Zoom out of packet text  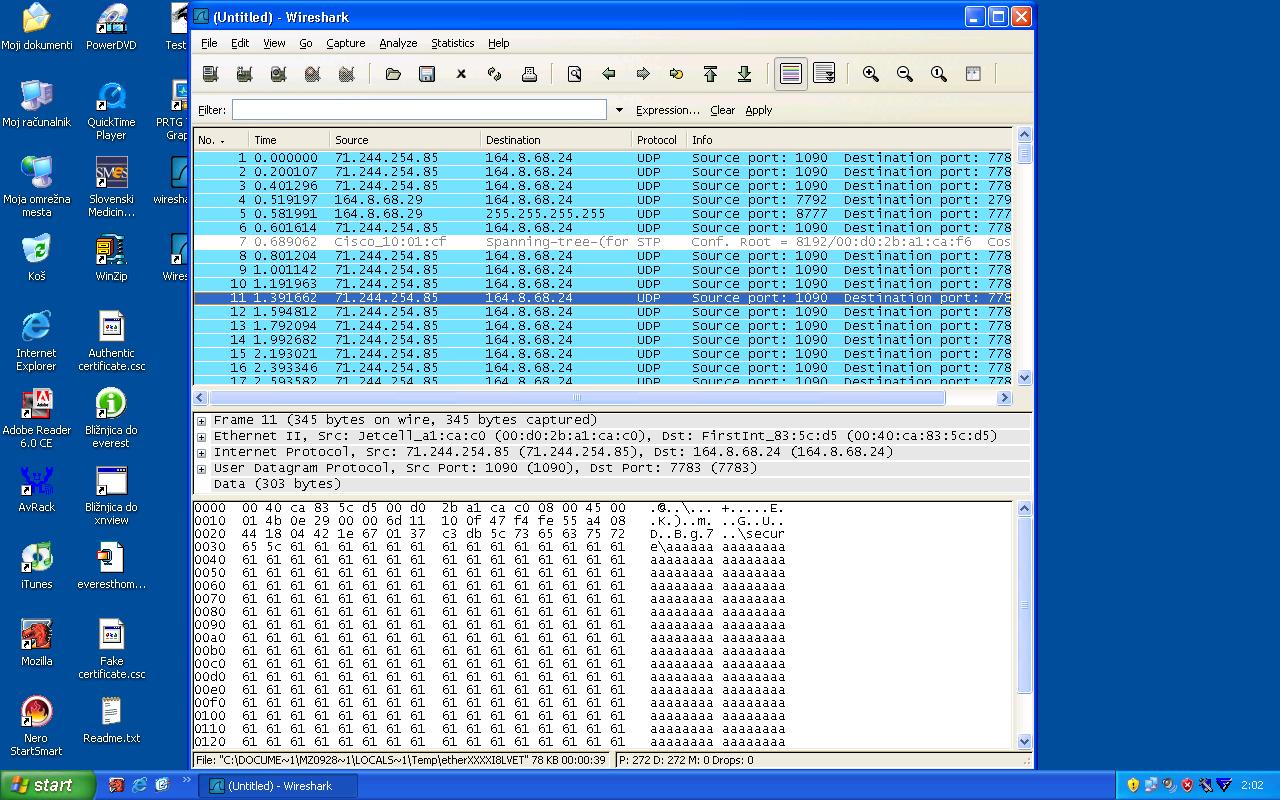pos(905,74)
